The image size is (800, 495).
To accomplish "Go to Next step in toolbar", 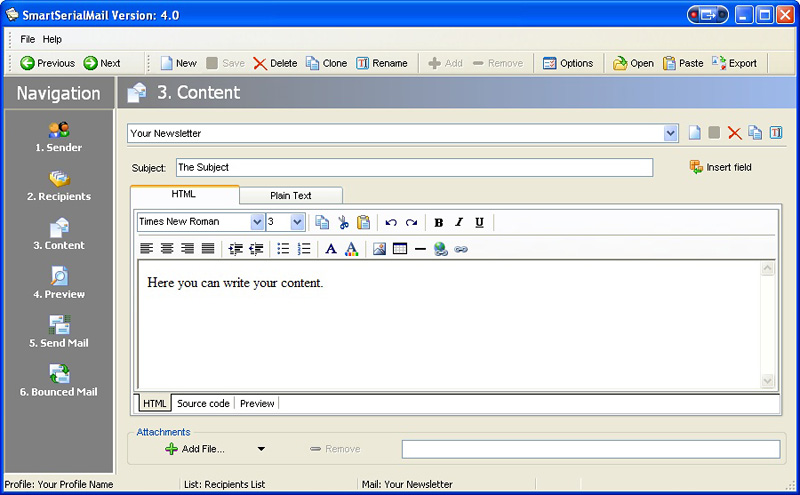I will click(102, 63).
